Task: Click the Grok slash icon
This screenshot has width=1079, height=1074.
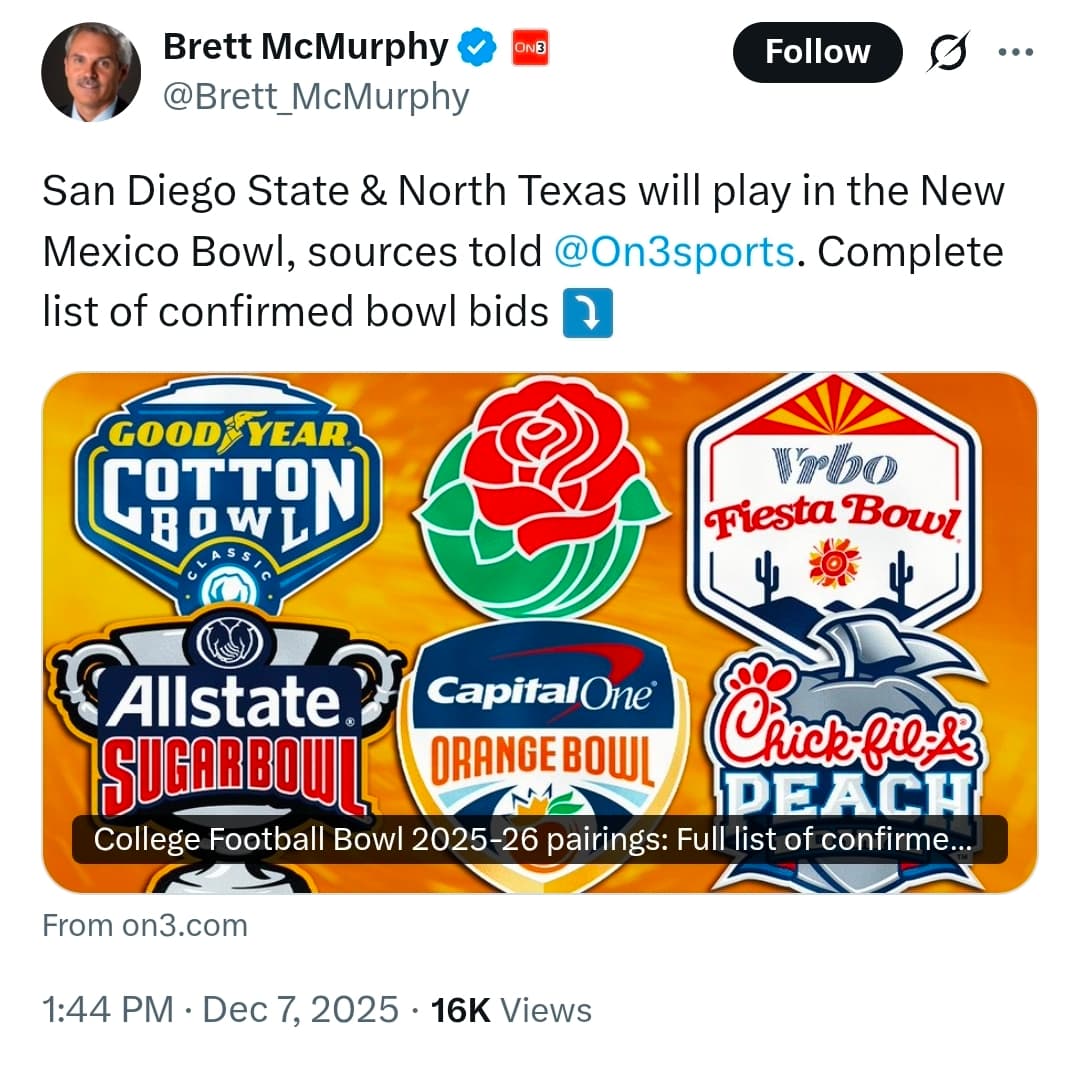Action: (946, 52)
